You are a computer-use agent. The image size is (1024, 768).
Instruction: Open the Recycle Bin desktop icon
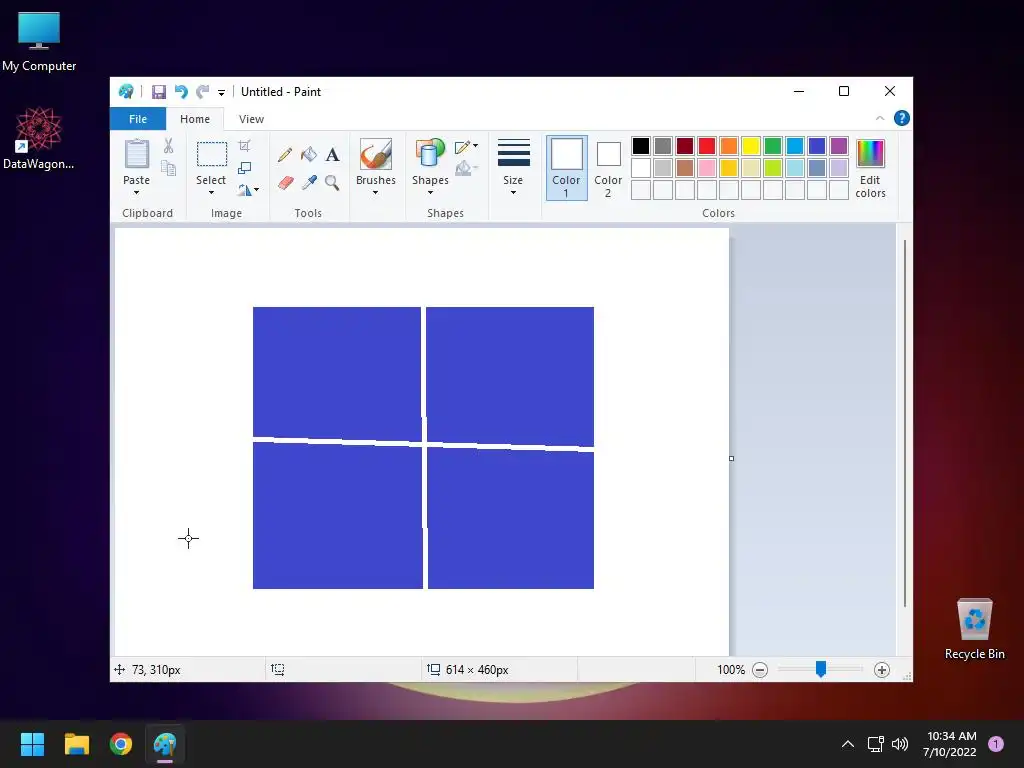pyautogui.click(x=974, y=628)
